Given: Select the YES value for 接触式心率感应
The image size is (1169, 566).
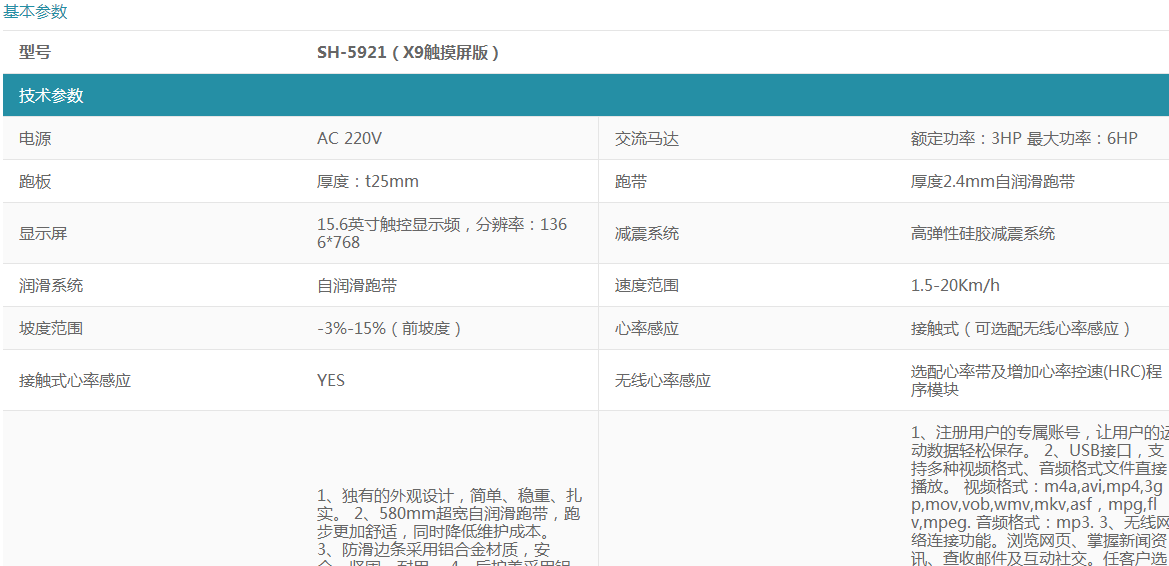Looking at the screenshot, I should click(x=331, y=380).
